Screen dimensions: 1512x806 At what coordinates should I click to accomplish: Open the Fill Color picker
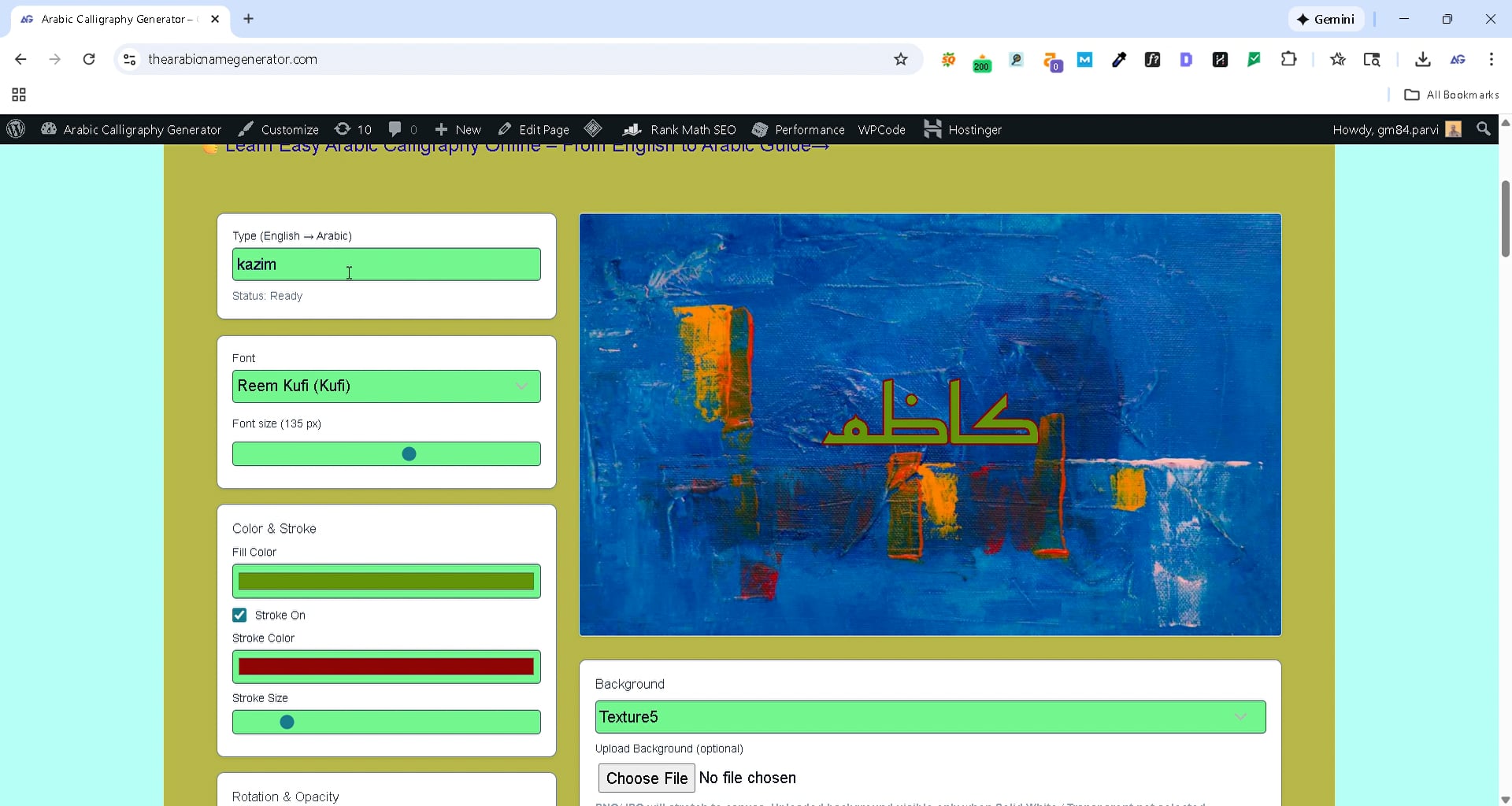click(x=386, y=582)
